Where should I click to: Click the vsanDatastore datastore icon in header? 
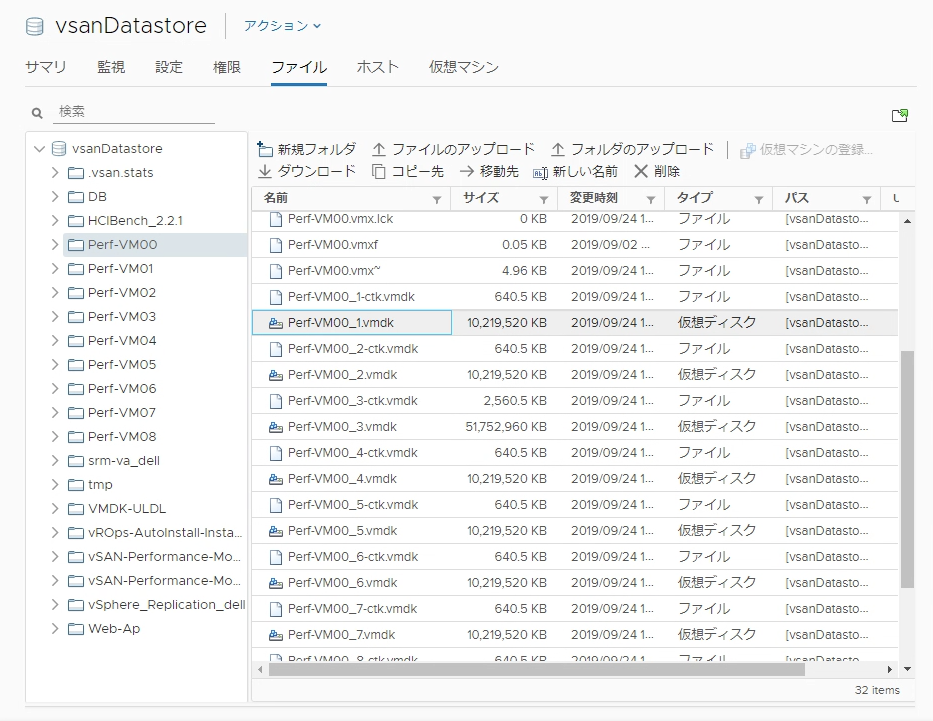35,26
